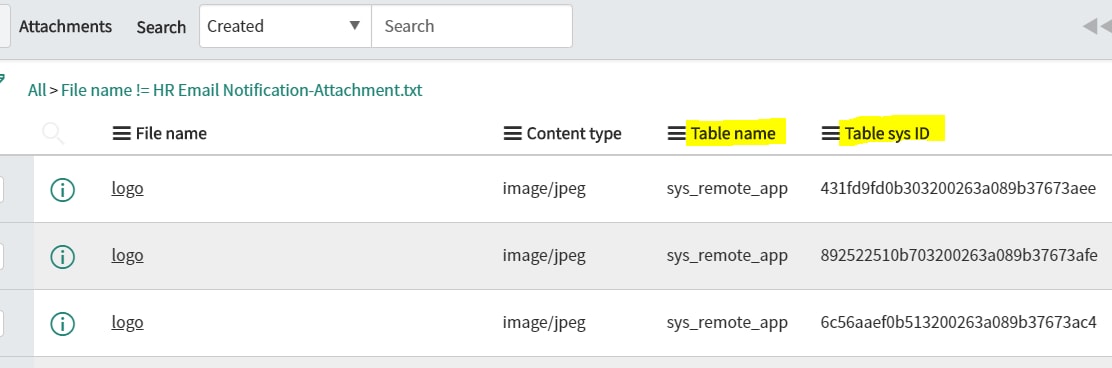This screenshot has height=368, width=1112.
Task: Open Table sys ID column menu icon
Action: (x=830, y=133)
